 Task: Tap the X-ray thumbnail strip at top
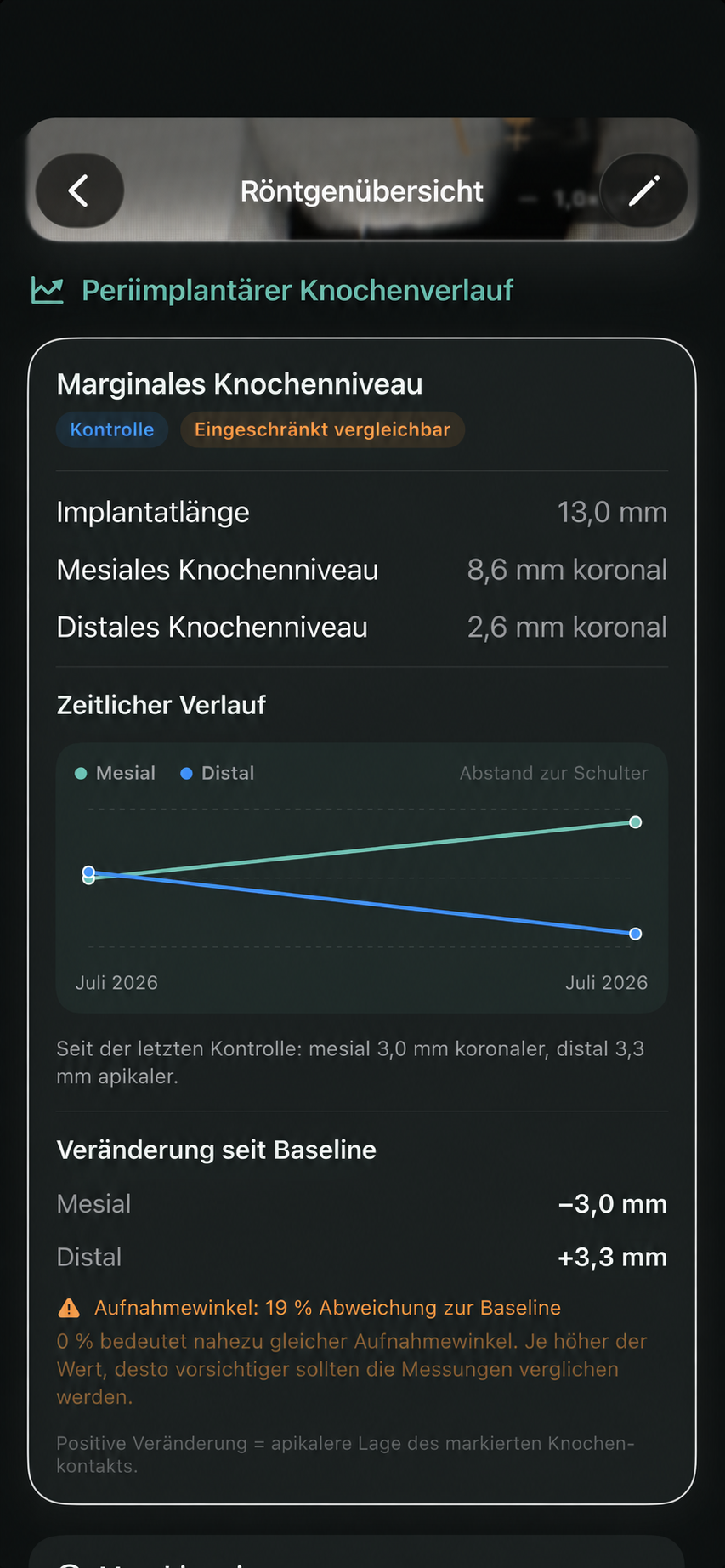click(362, 179)
